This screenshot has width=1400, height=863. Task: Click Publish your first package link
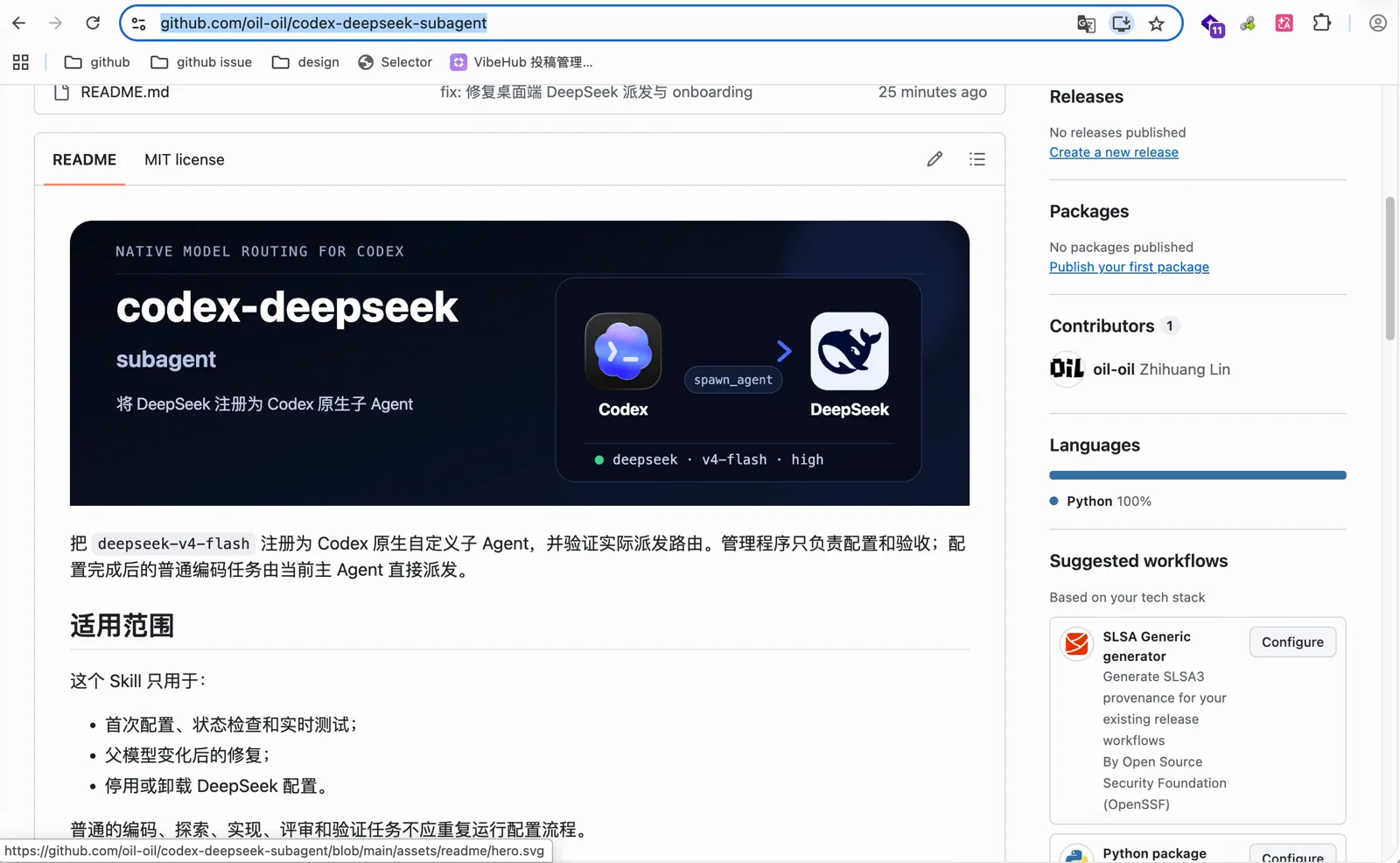[1129, 267]
